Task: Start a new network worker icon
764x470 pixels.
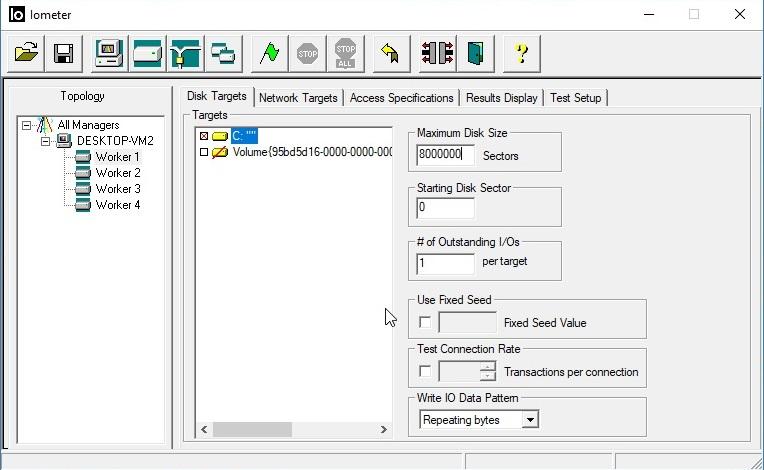Action: 185,53
